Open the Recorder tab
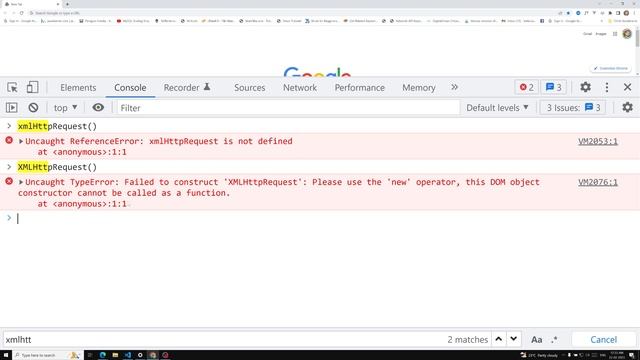640x360 pixels. click(x=187, y=87)
